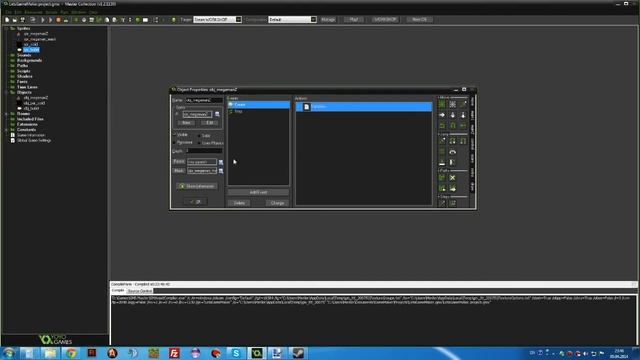The image size is (640, 360).
Task: Collapse the Sprites folder in resource tree
Action: [6, 29]
